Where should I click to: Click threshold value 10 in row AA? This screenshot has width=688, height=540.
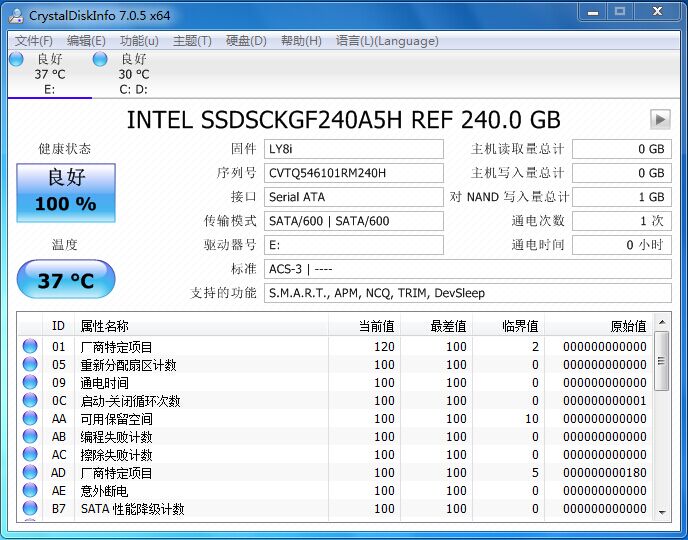point(532,418)
